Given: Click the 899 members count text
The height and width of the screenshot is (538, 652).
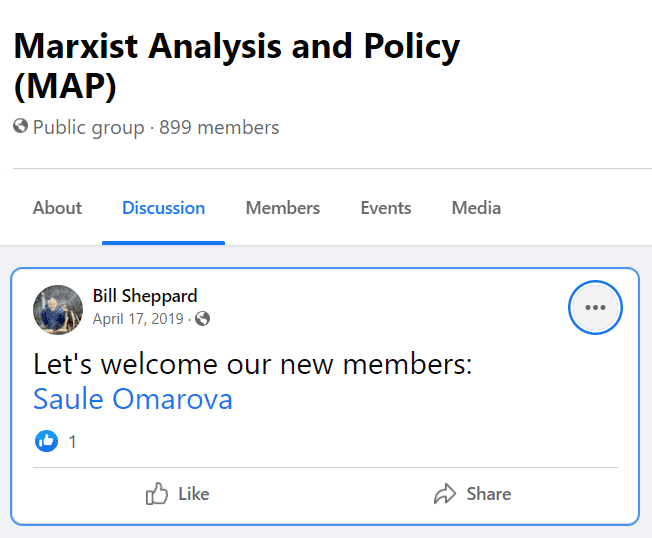Looking at the screenshot, I should 219,127.
